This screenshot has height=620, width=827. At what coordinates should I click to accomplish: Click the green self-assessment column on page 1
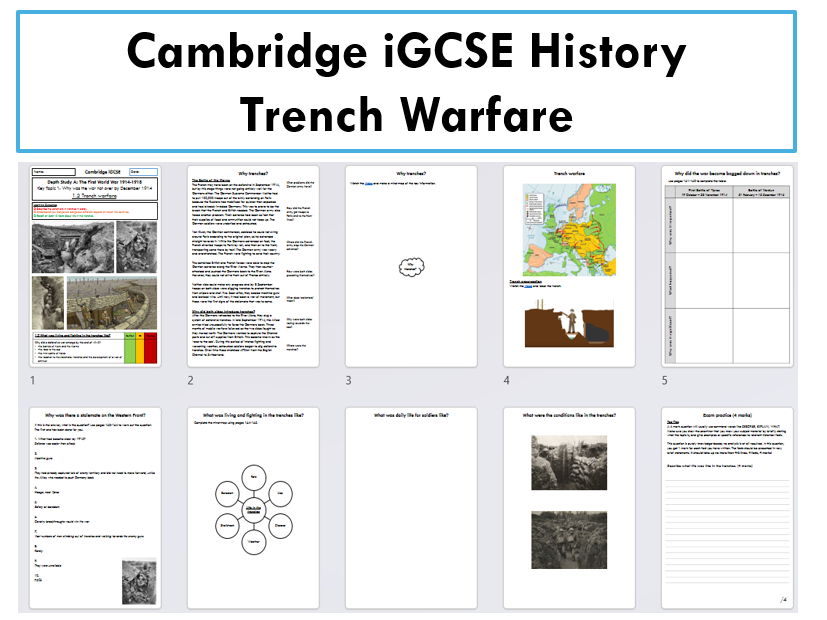point(130,347)
